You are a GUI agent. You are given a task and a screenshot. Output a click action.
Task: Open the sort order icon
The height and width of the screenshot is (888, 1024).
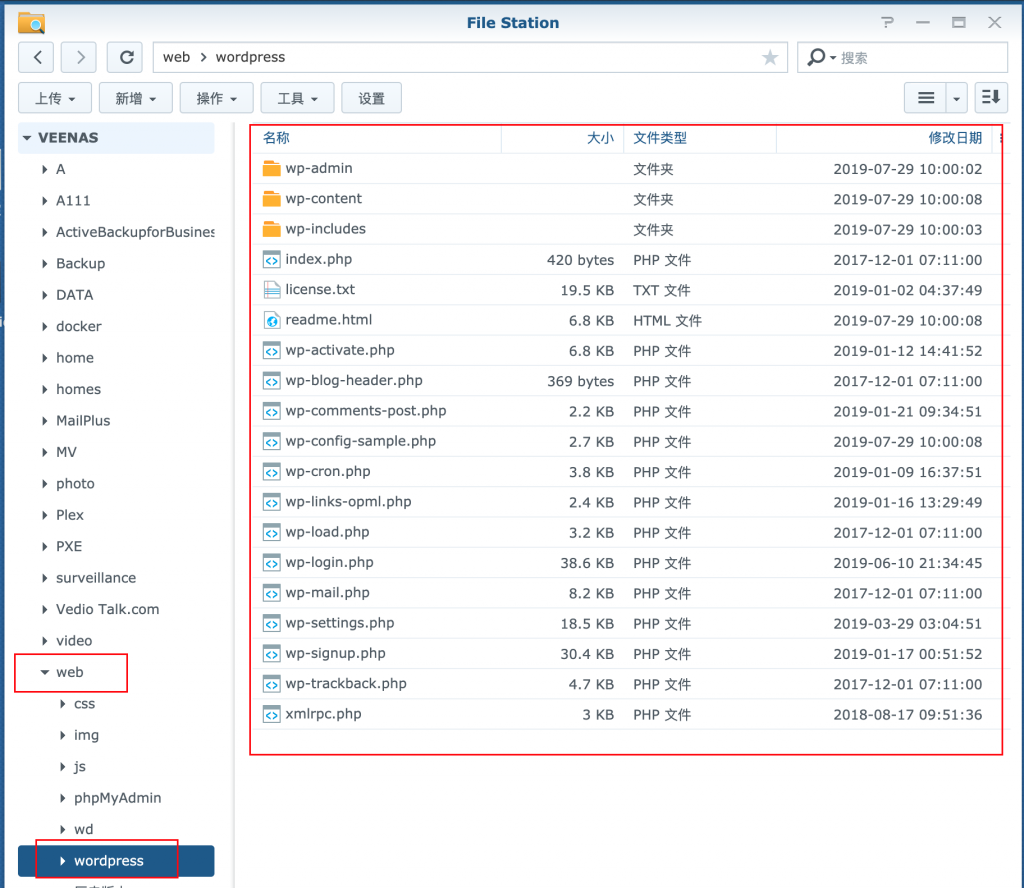coord(991,98)
